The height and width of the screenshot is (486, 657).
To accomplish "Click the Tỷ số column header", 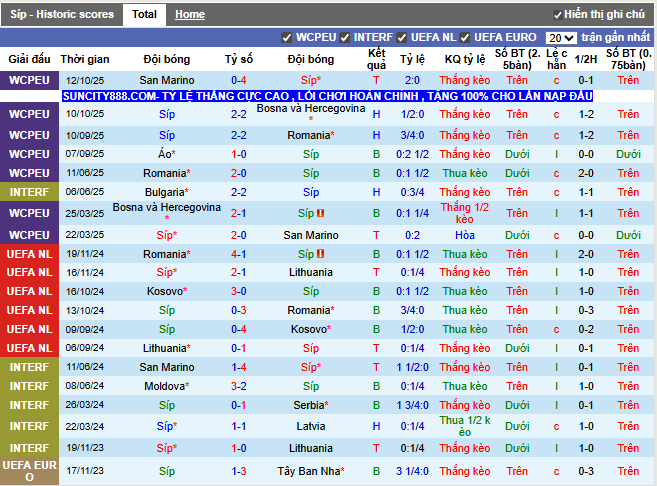I will (238, 59).
